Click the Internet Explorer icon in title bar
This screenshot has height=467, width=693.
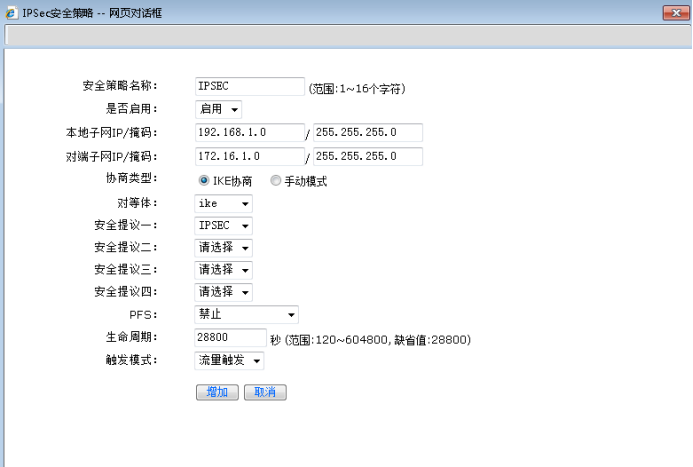[11, 13]
